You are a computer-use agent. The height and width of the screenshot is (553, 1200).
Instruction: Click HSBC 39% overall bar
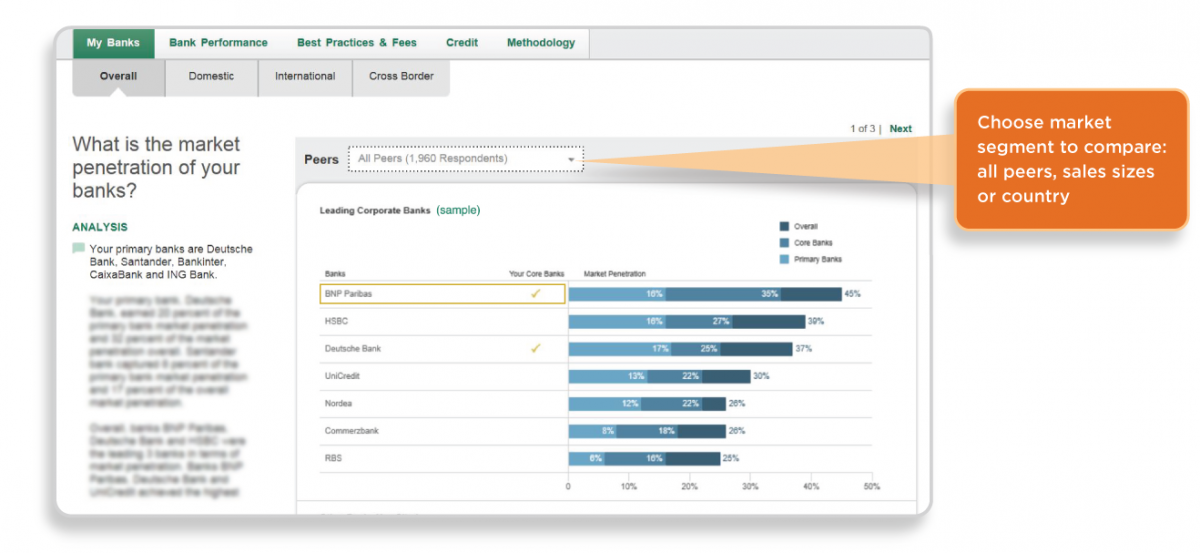[769, 322]
